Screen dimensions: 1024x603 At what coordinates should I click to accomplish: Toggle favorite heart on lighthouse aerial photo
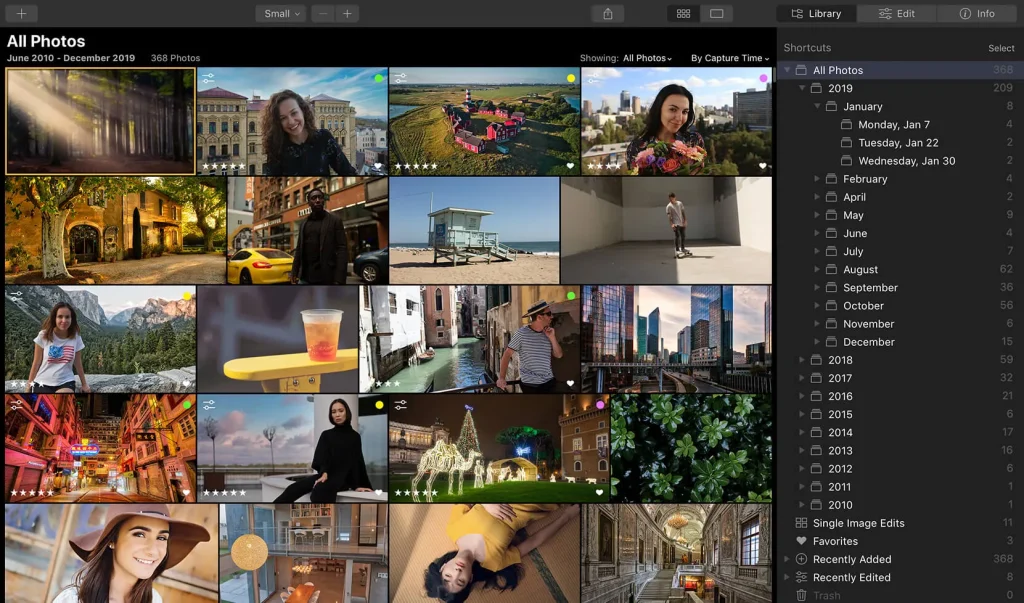click(571, 166)
